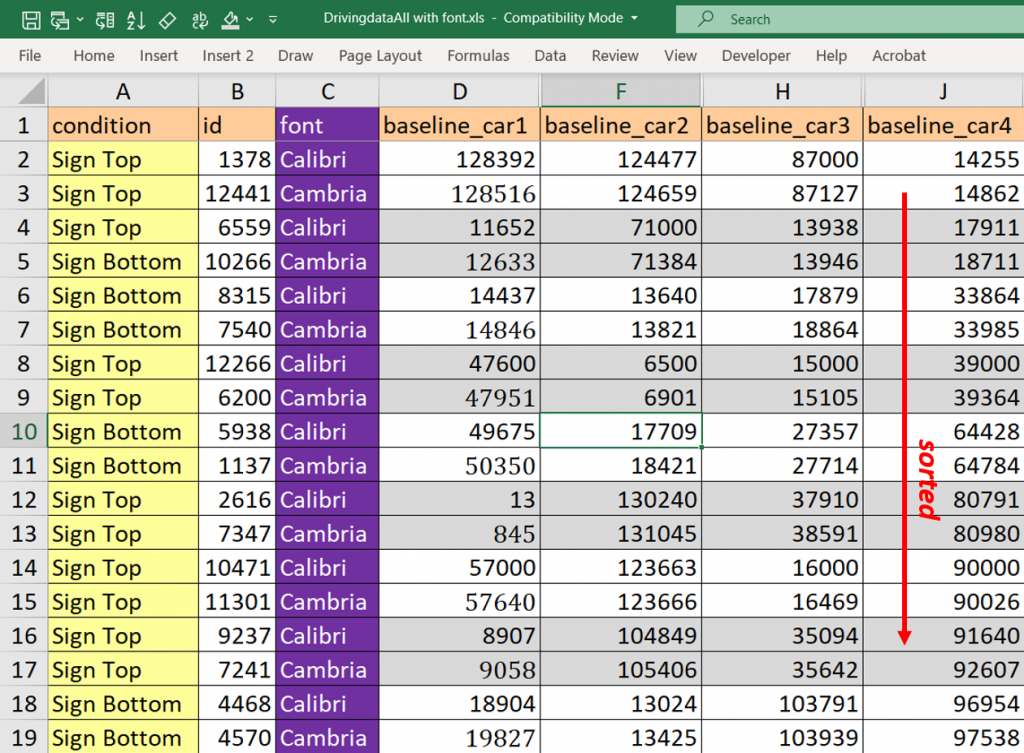The height and width of the screenshot is (753, 1024).
Task: Select column B header
Action: (x=237, y=91)
